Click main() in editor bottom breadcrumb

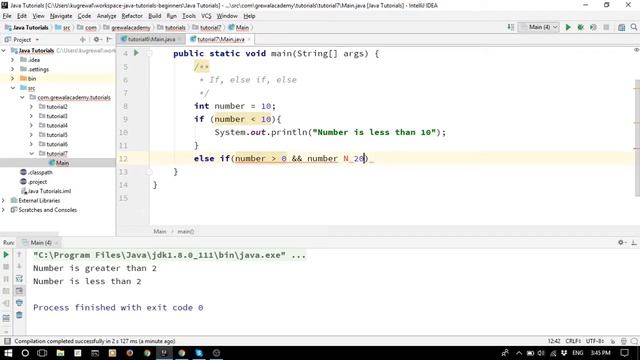(x=185, y=231)
